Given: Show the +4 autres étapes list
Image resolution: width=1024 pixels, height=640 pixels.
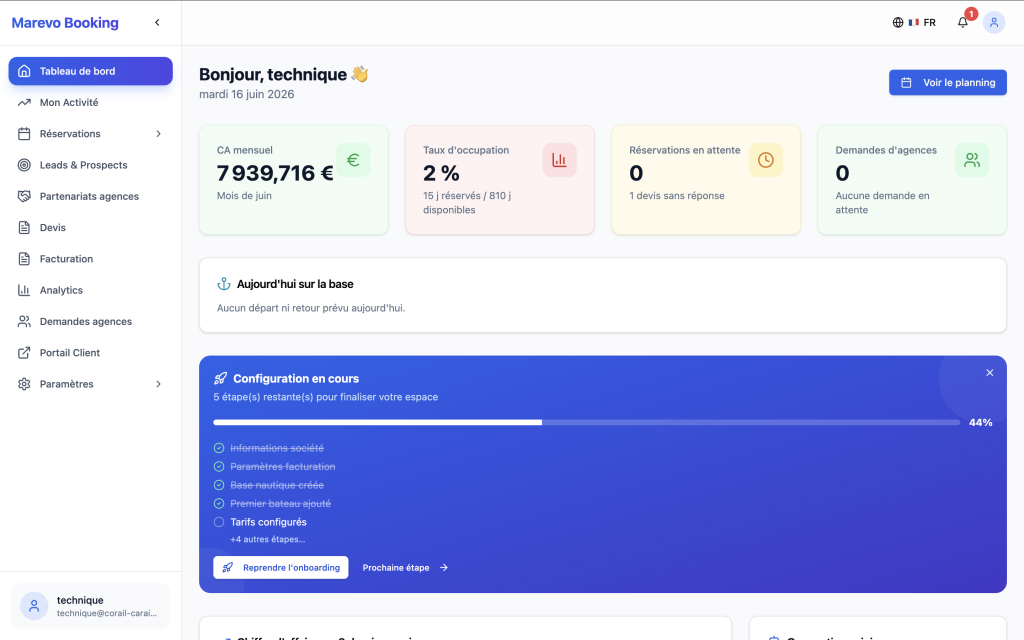Looking at the screenshot, I should pos(268,539).
